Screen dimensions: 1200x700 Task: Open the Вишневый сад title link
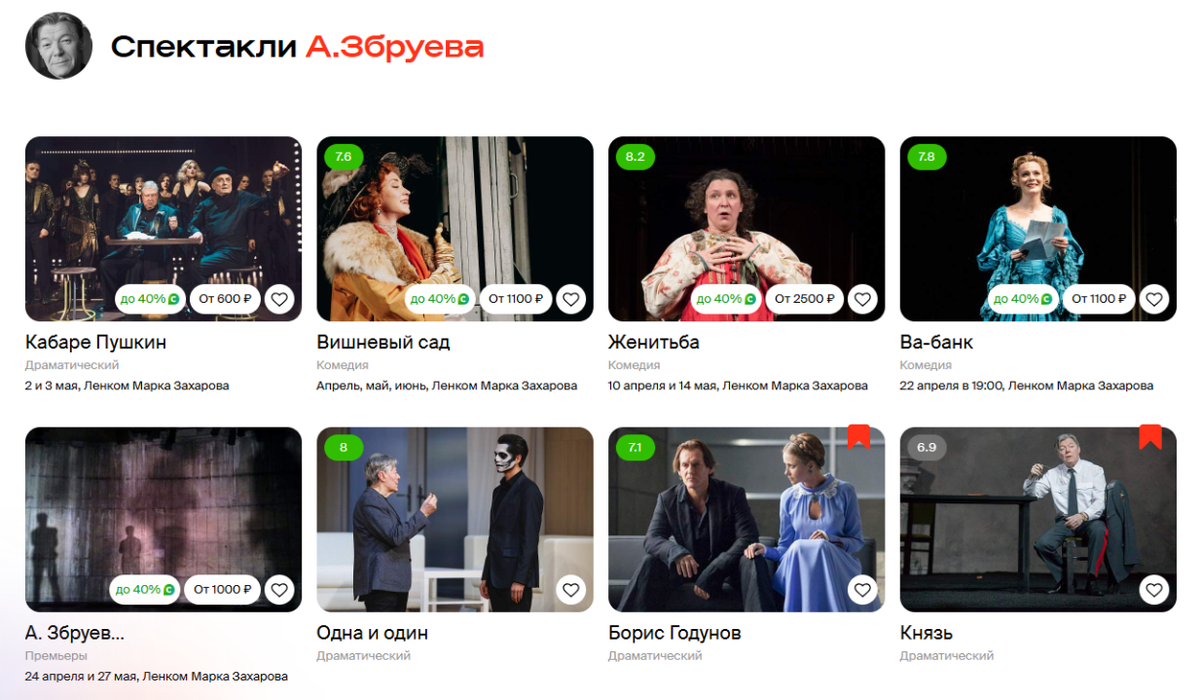click(x=383, y=342)
